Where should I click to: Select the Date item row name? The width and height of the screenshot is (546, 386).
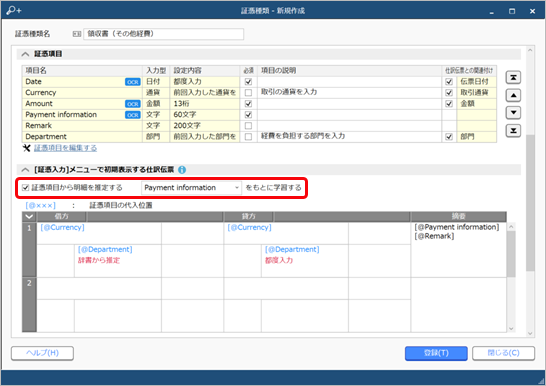pos(33,82)
